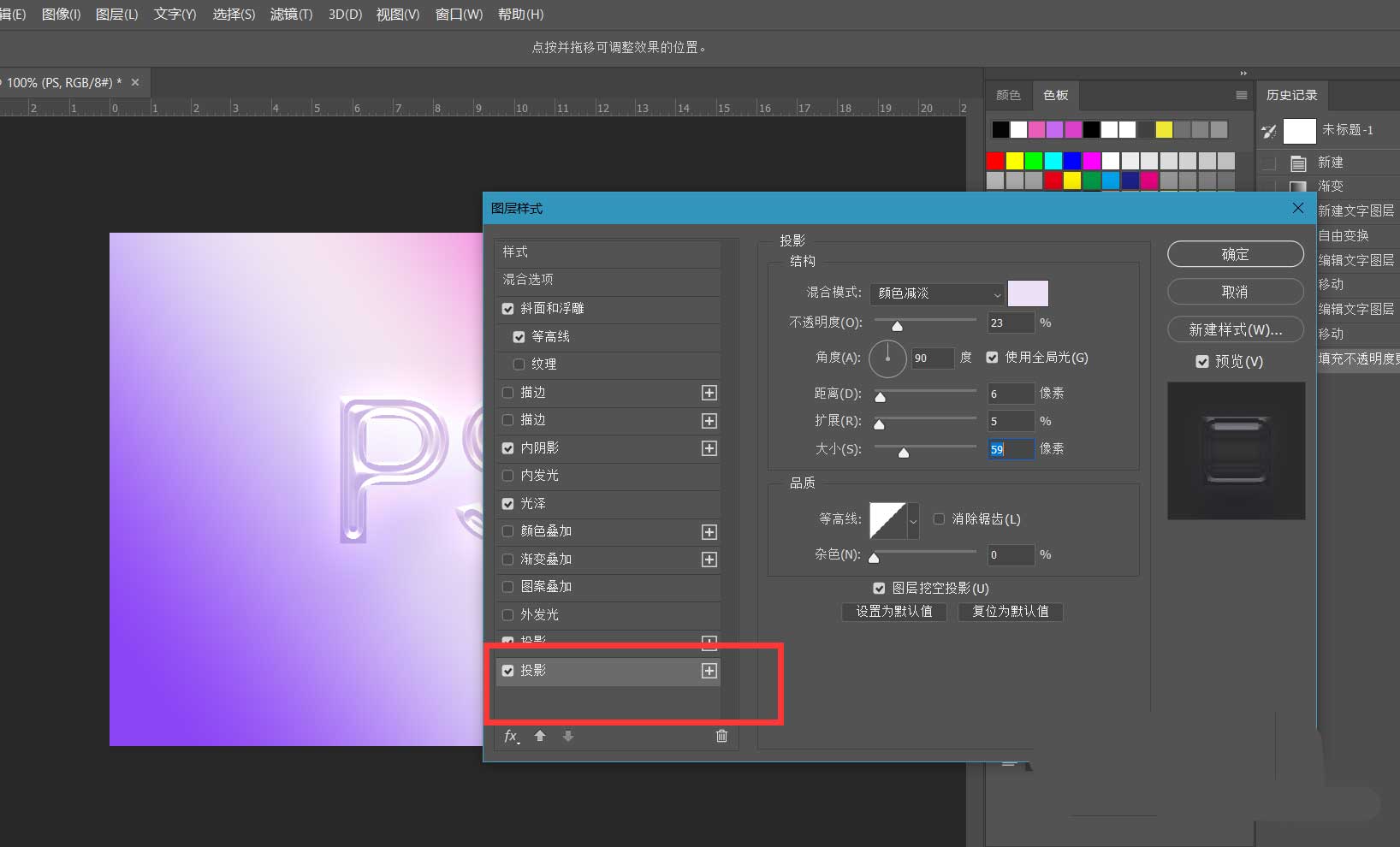Select the 样式 row at top of list

pos(607,252)
